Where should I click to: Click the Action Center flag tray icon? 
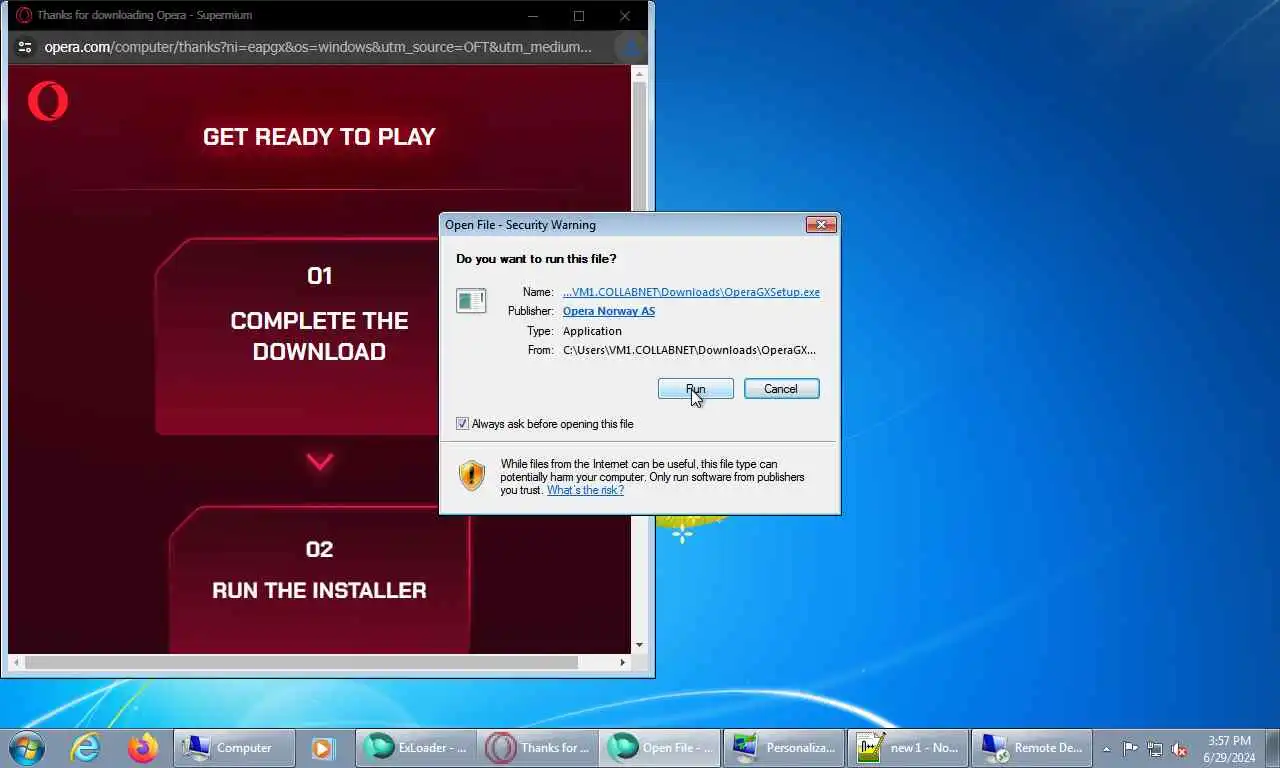(1131, 749)
